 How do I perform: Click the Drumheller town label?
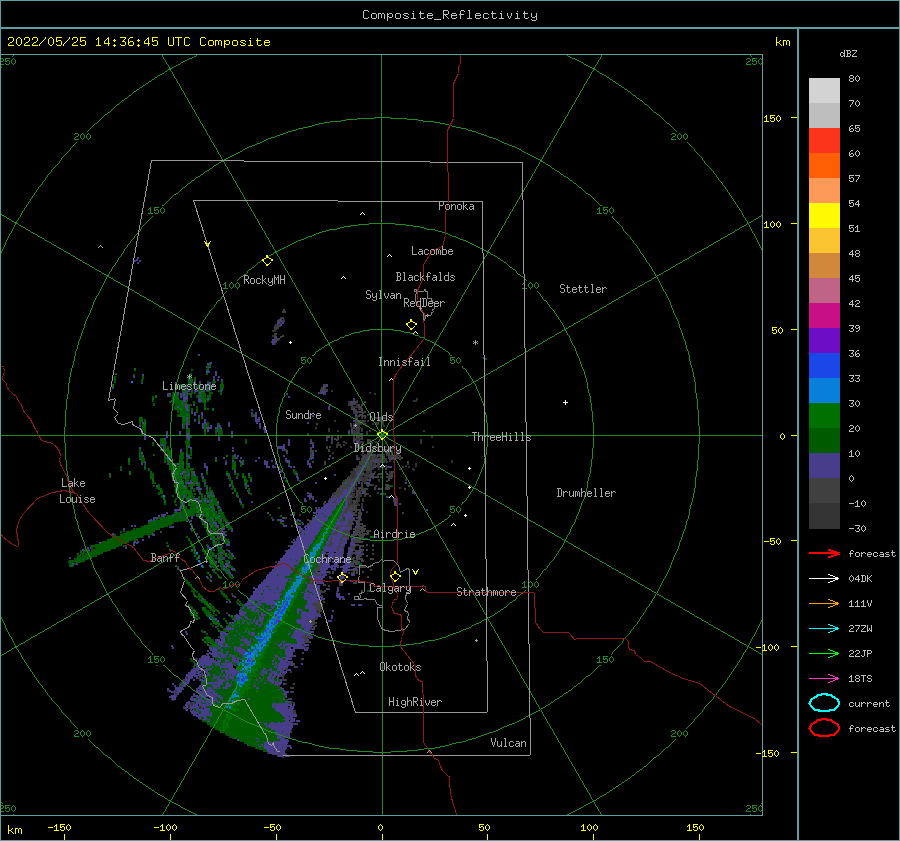586,493
